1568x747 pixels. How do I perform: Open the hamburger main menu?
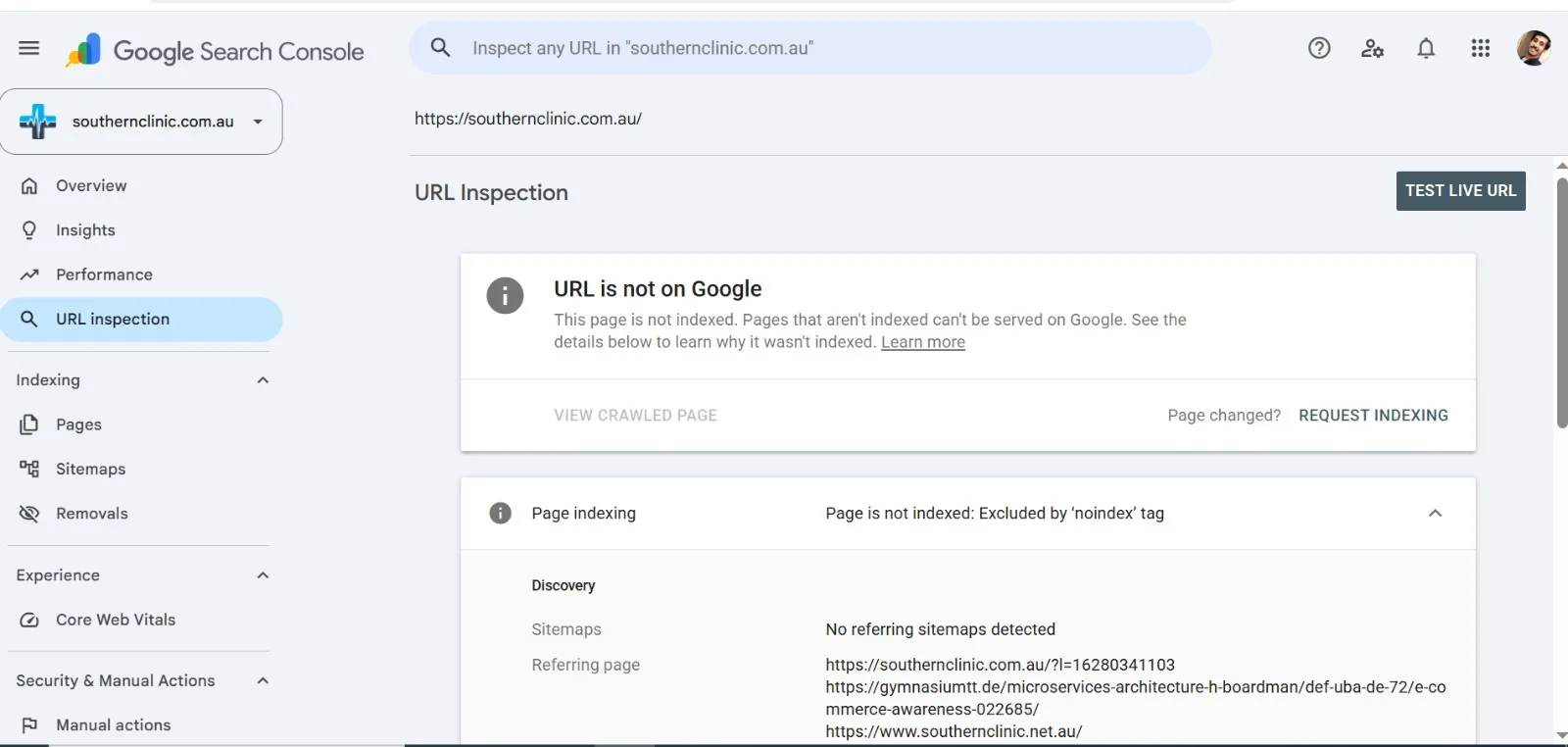[x=29, y=48]
